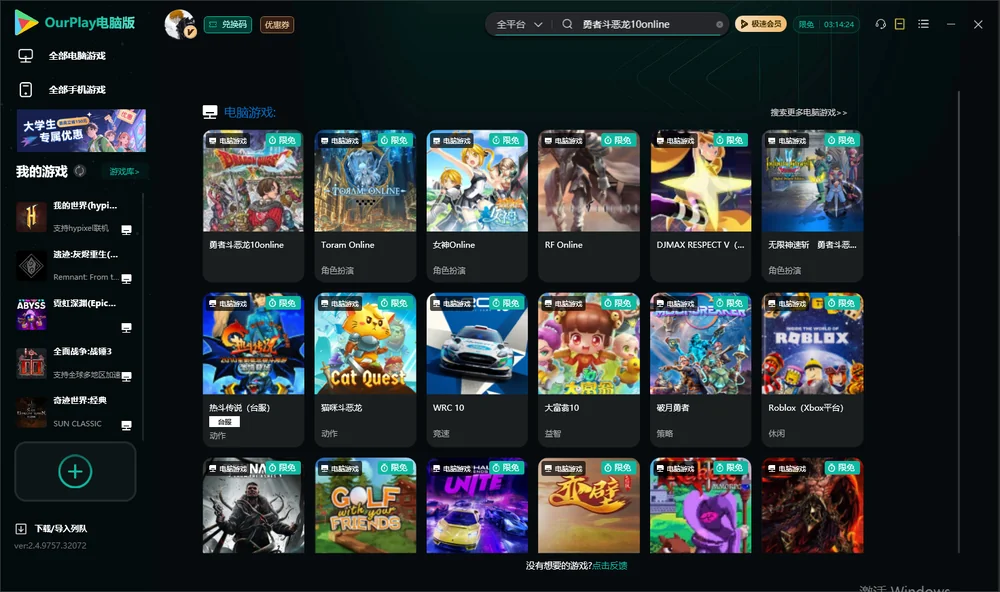This screenshot has width=1000, height=592.
Task: Open 女神Online game card
Action: point(477,205)
